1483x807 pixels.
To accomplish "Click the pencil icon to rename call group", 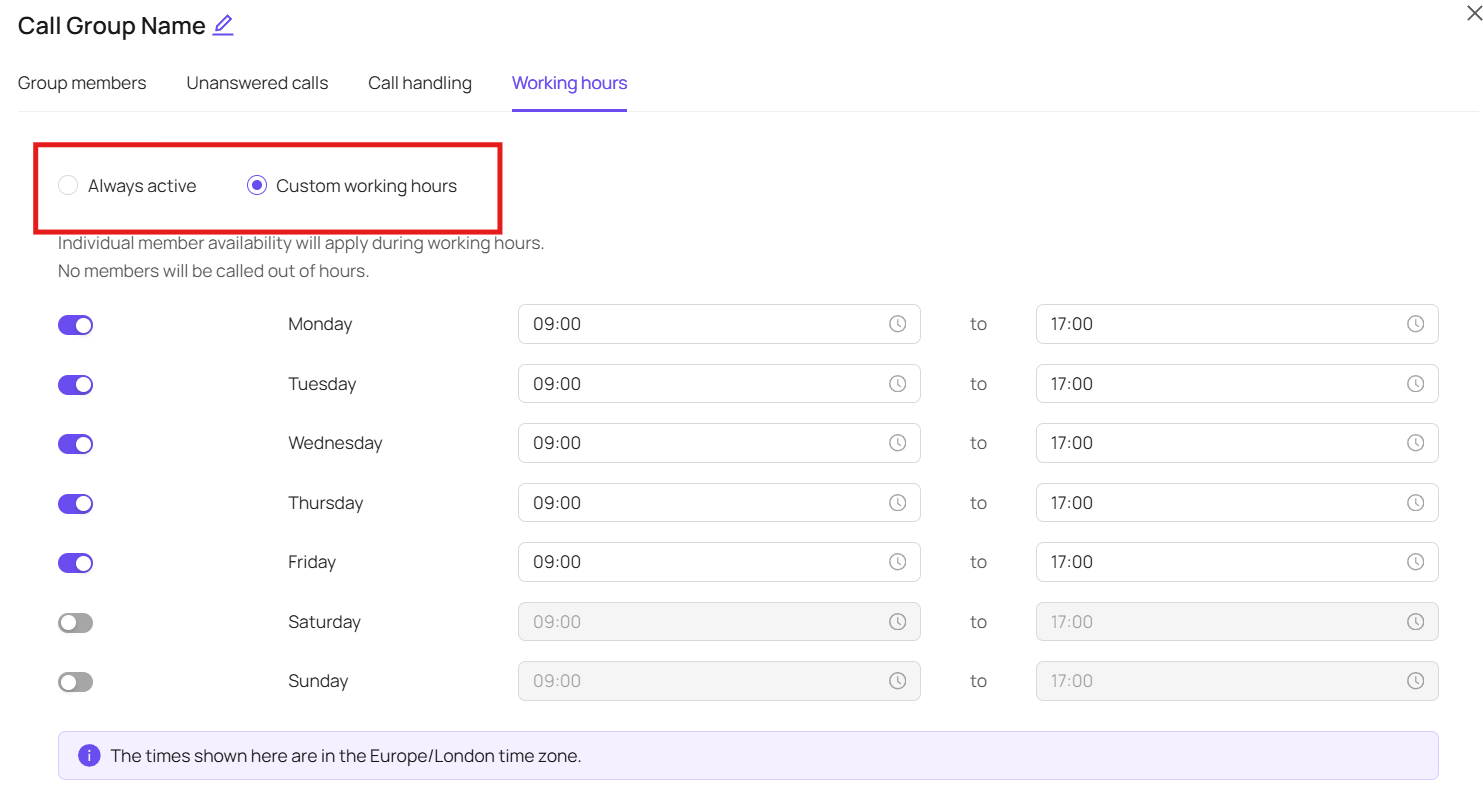I will pos(223,26).
